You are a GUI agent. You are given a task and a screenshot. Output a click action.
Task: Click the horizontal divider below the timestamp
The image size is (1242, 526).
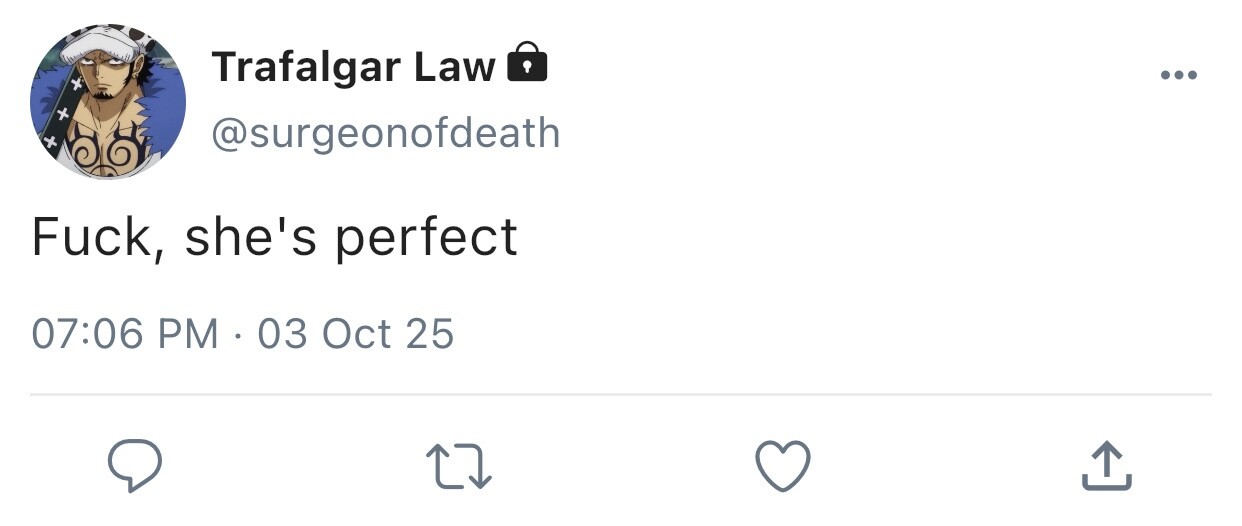click(620, 394)
